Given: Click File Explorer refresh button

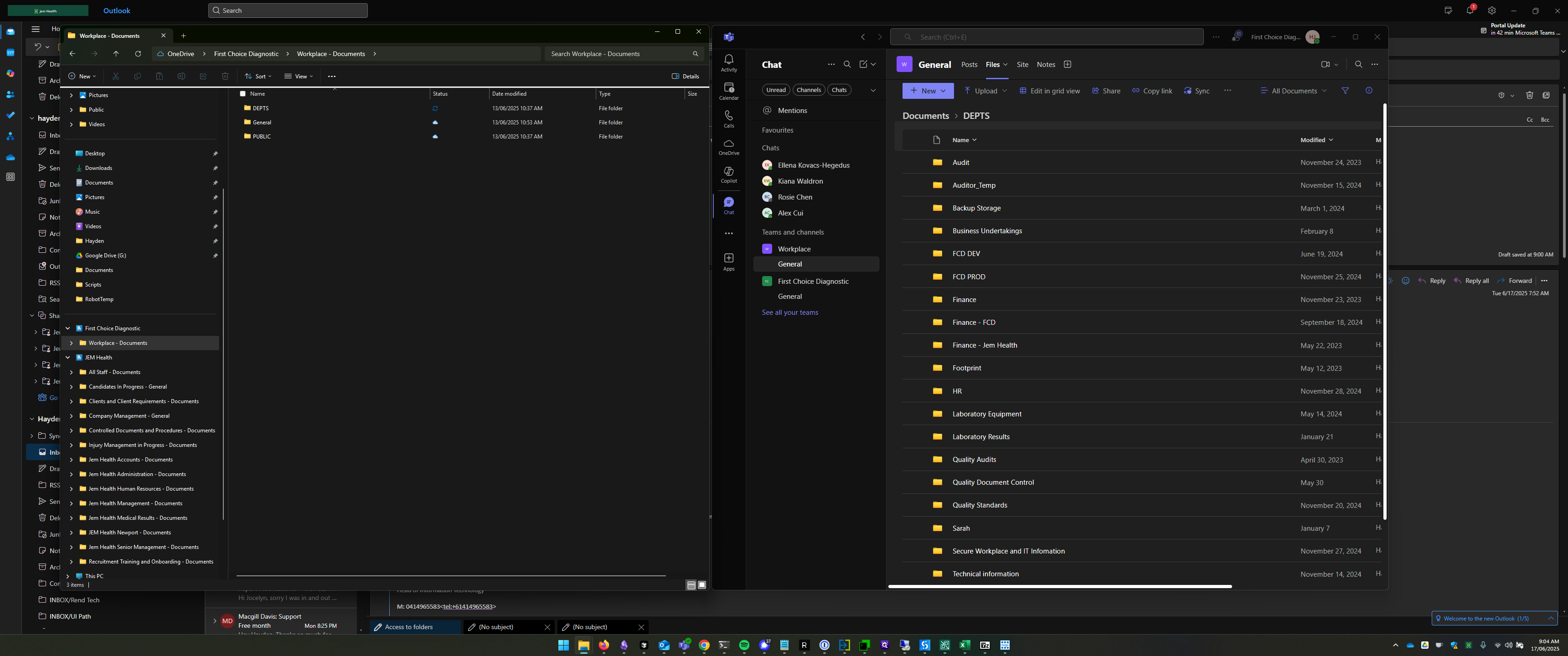Looking at the screenshot, I should tap(138, 54).
